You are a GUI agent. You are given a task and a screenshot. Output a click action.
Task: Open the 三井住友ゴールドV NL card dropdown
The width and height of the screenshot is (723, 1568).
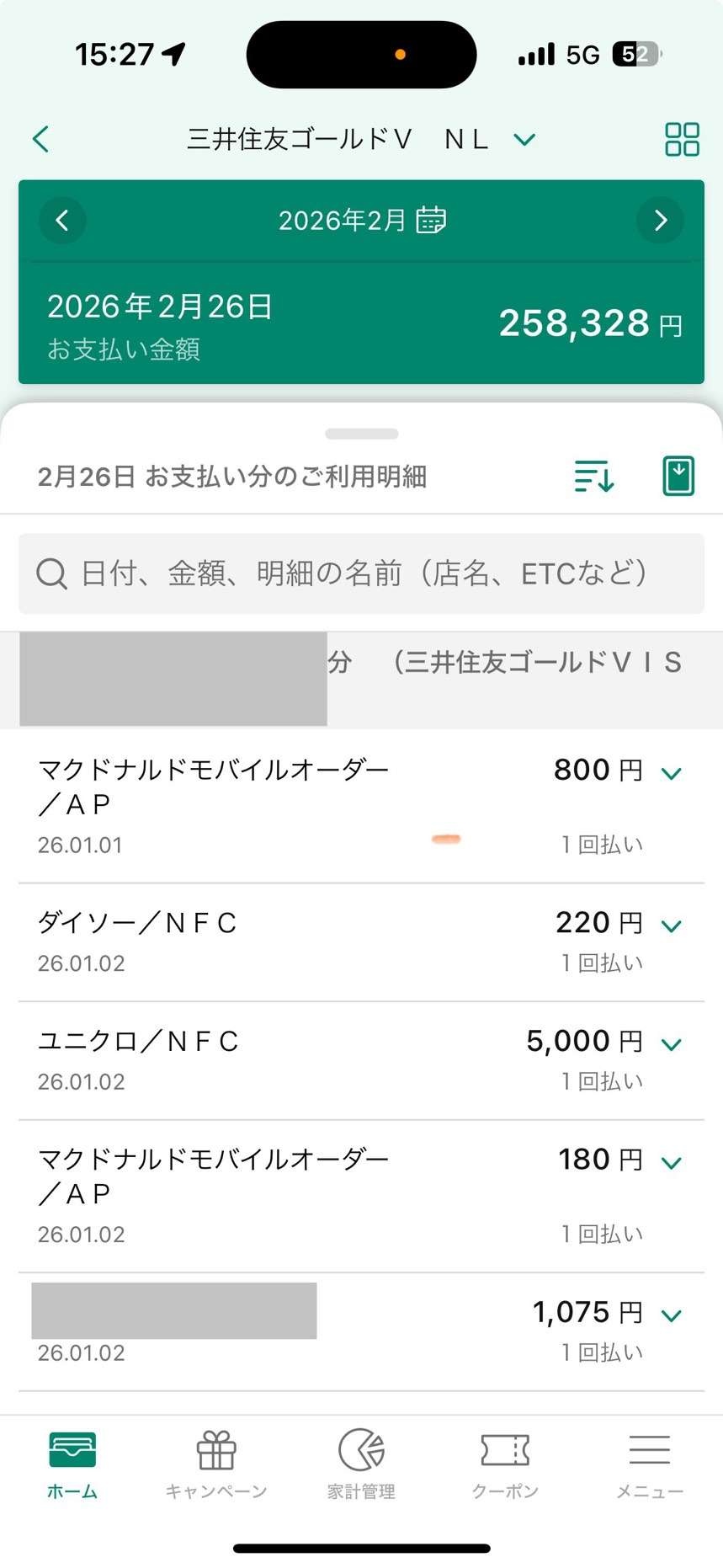(524, 139)
